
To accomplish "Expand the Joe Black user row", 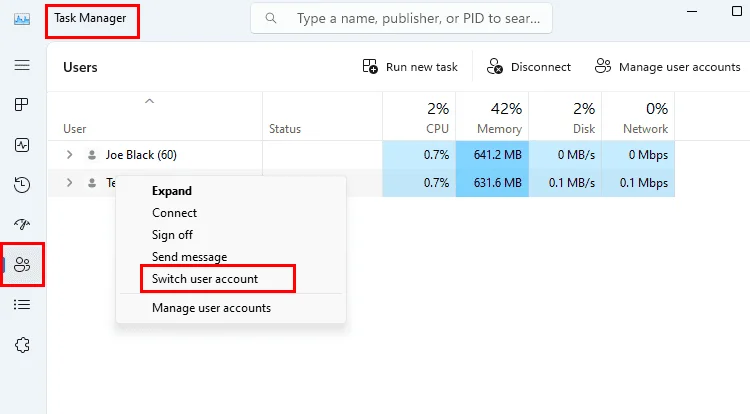I will click(69, 155).
